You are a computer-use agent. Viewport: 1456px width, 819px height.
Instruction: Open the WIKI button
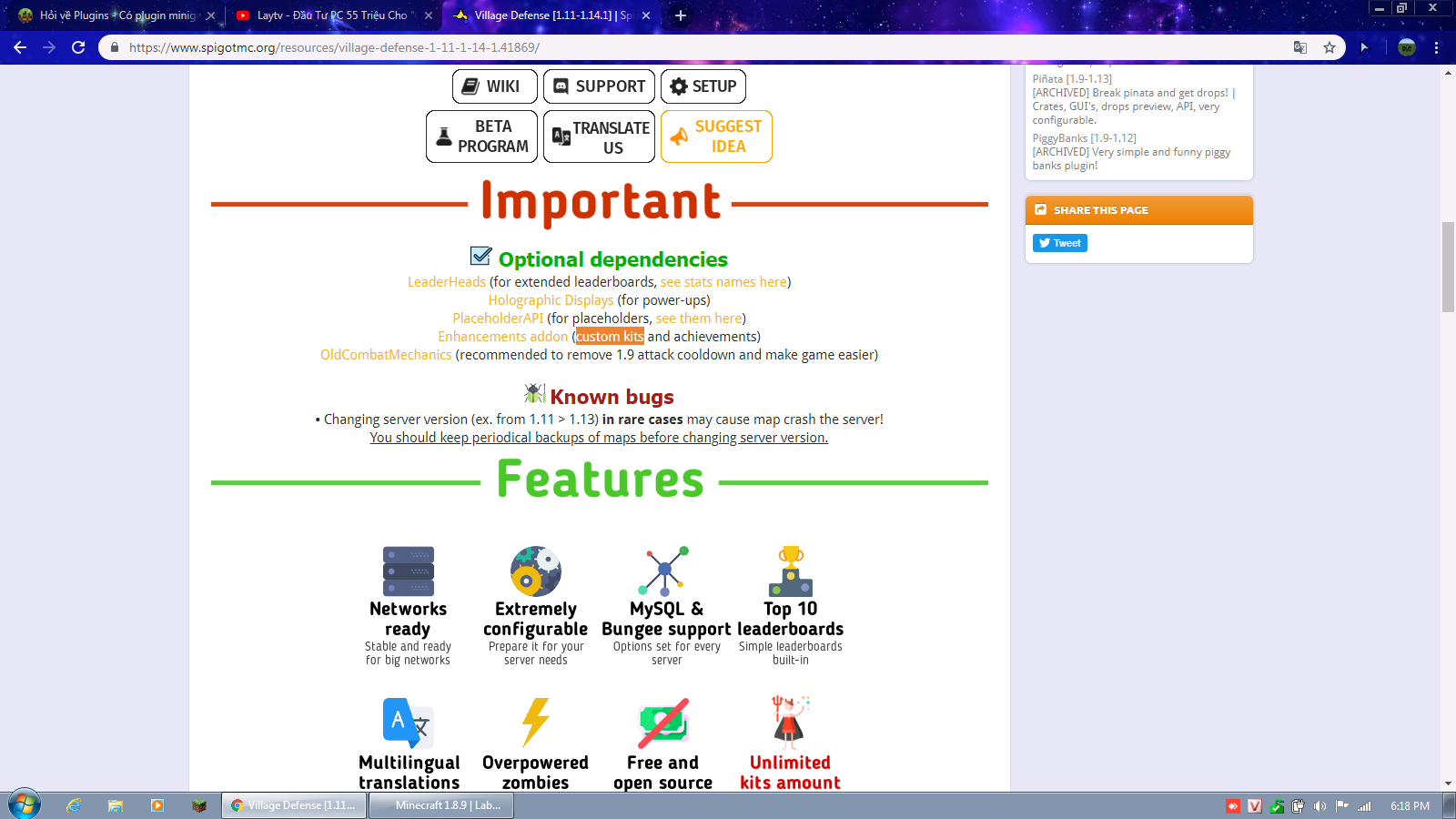tap(495, 86)
